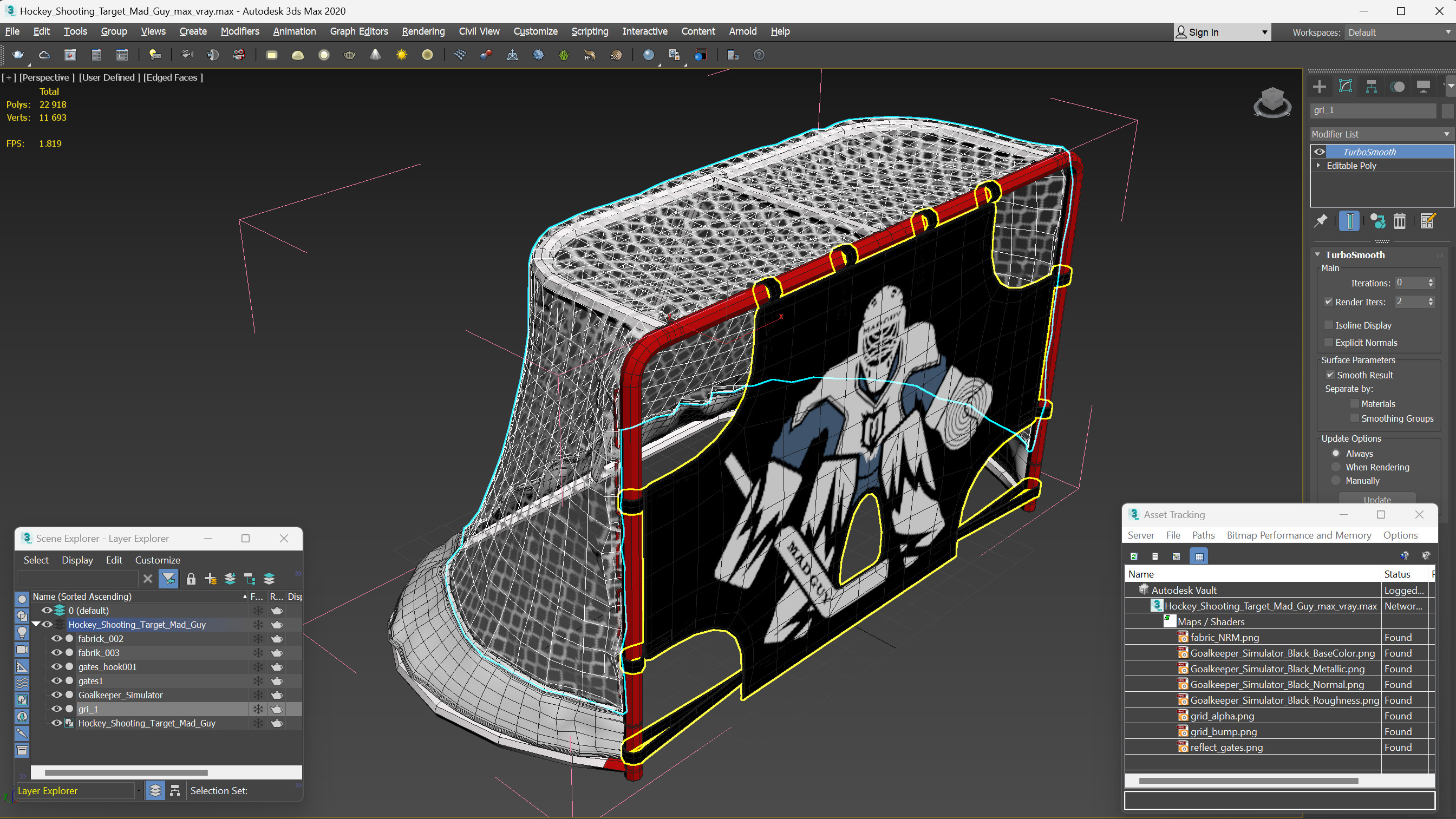
Task: Click the green grass fur icon
Action: pos(564,55)
